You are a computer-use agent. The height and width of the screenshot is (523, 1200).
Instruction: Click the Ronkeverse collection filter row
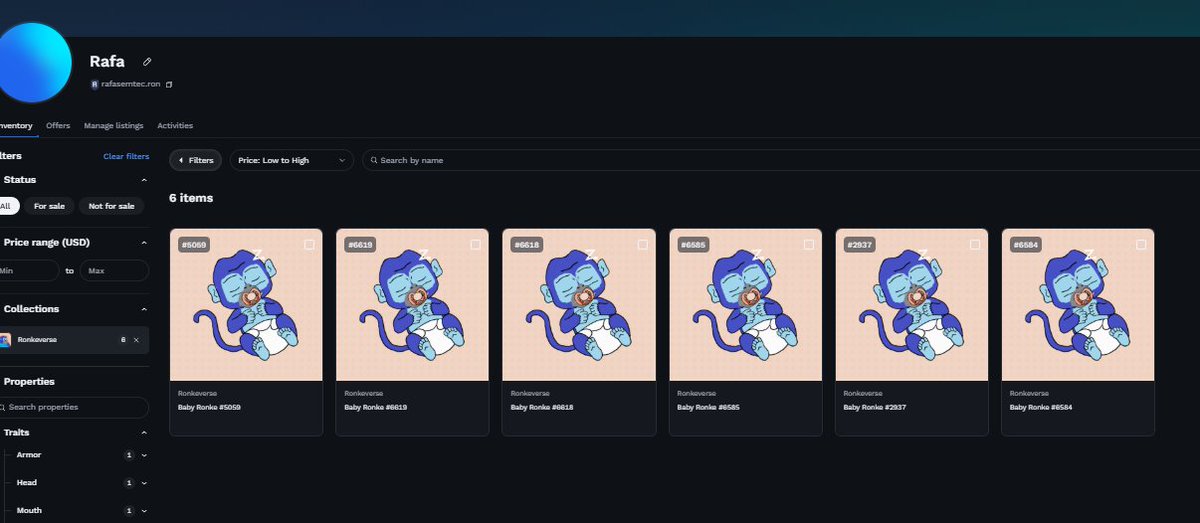[73, 340]
